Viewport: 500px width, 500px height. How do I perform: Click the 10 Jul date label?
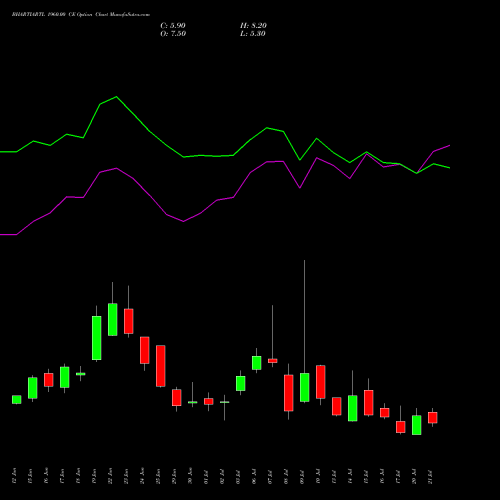[x=318, y=476]
